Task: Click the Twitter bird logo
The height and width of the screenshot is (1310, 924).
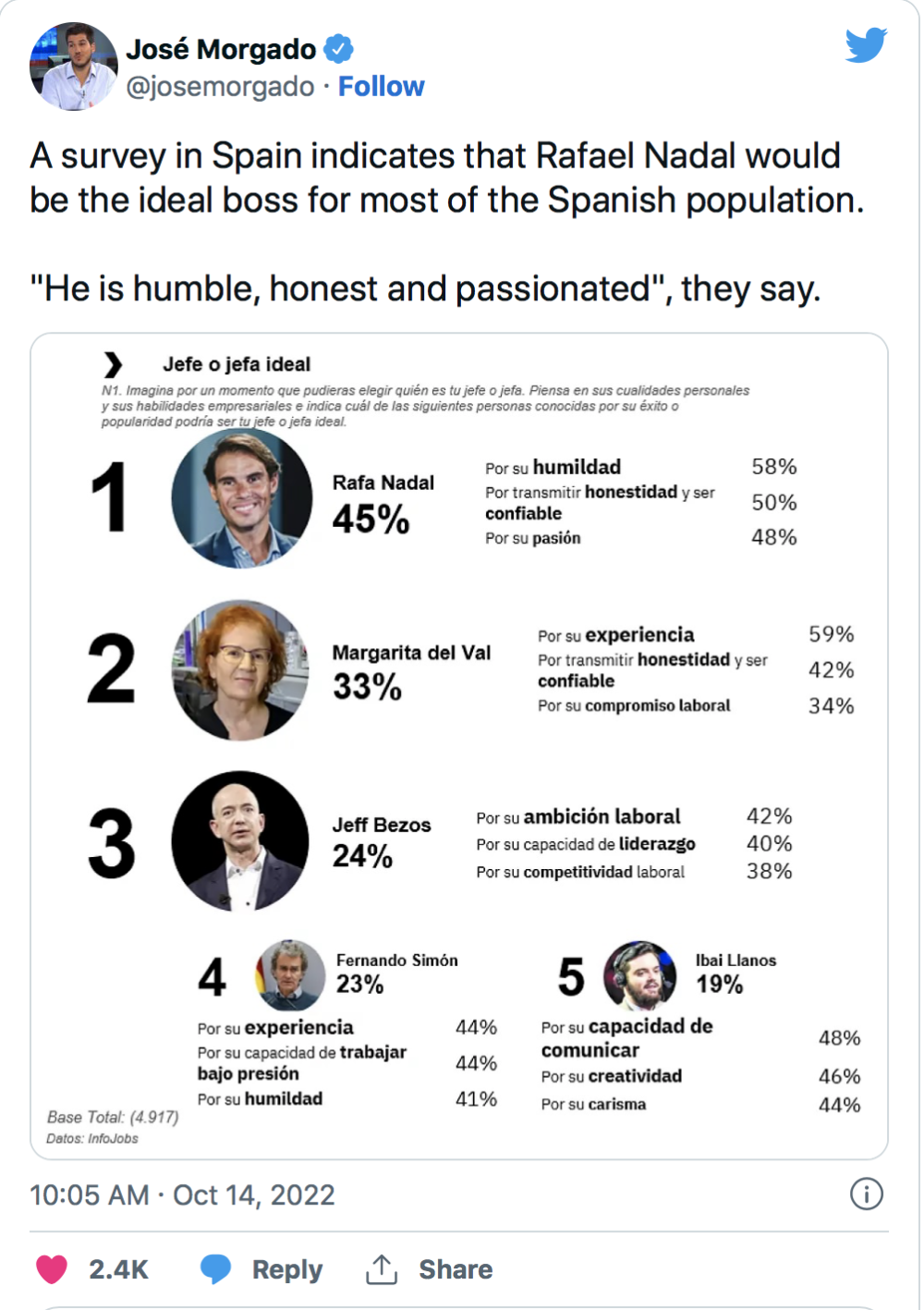Action: click(x=866, y=45)
